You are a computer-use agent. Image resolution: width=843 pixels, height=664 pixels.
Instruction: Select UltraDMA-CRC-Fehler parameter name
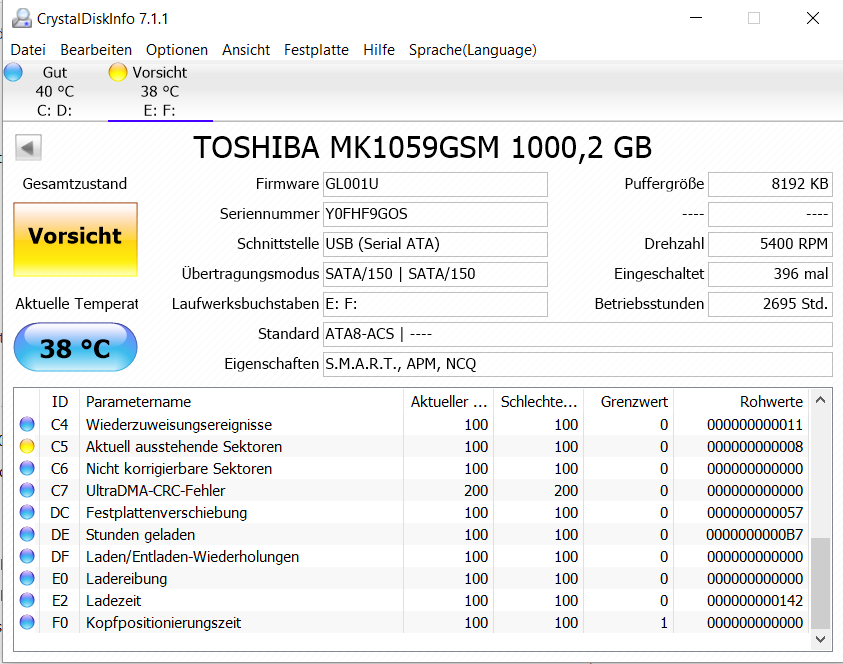click(x=155, y=491)
